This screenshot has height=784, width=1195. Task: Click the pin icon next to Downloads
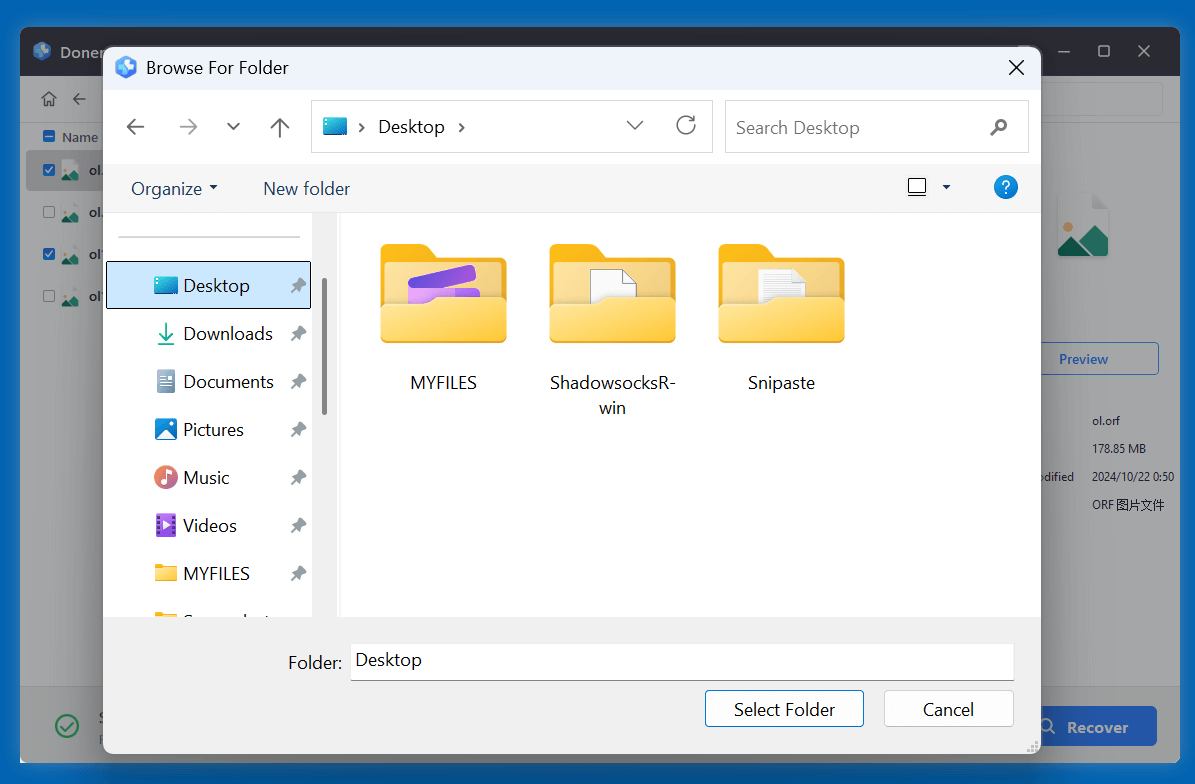pyautogui.click(x=297, y=333)
